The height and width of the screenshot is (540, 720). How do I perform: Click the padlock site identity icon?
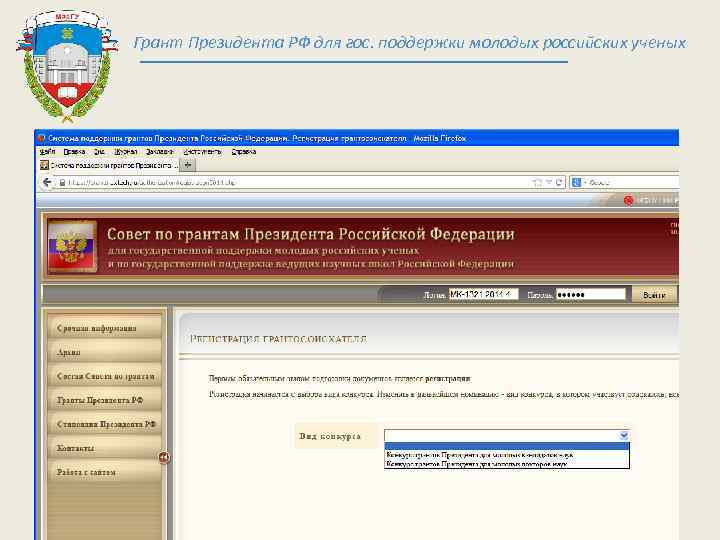pos(62,182)
